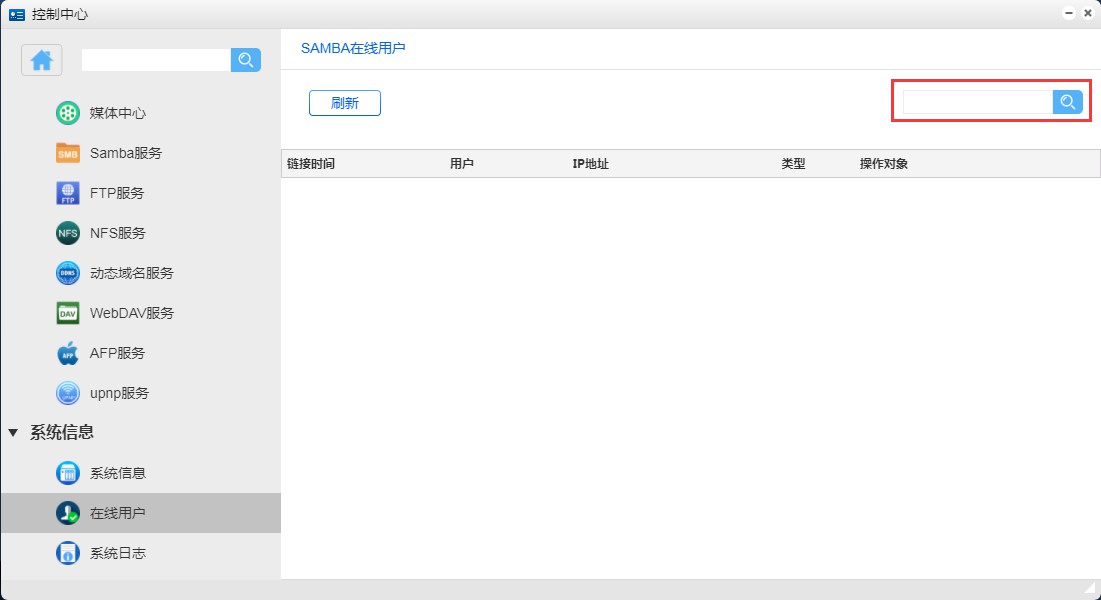1101x600 pixels.
Task: Focus the online users search field
Action: click(x=977, y=102)
